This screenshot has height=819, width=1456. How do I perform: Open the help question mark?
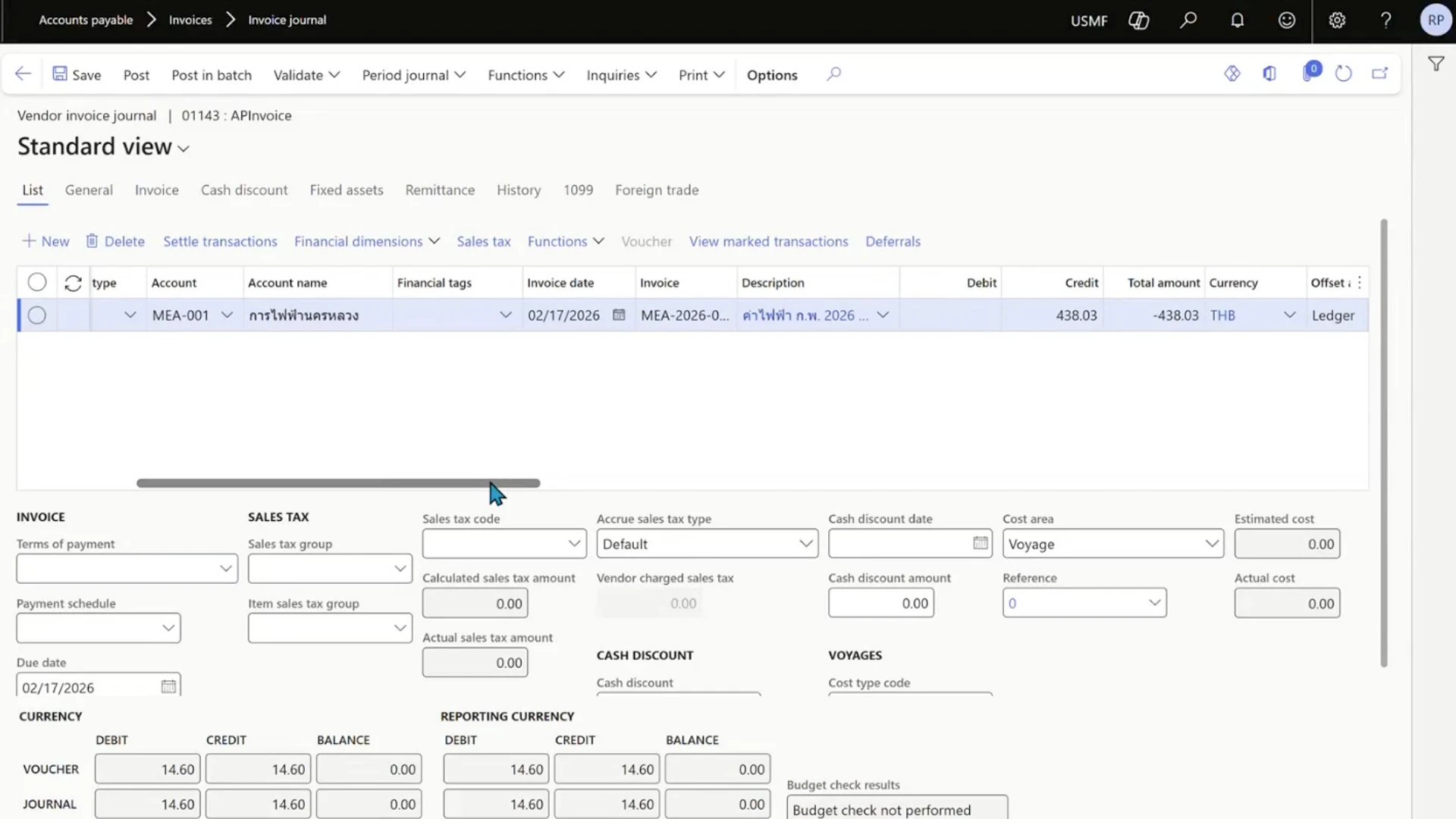(1386, 20)
